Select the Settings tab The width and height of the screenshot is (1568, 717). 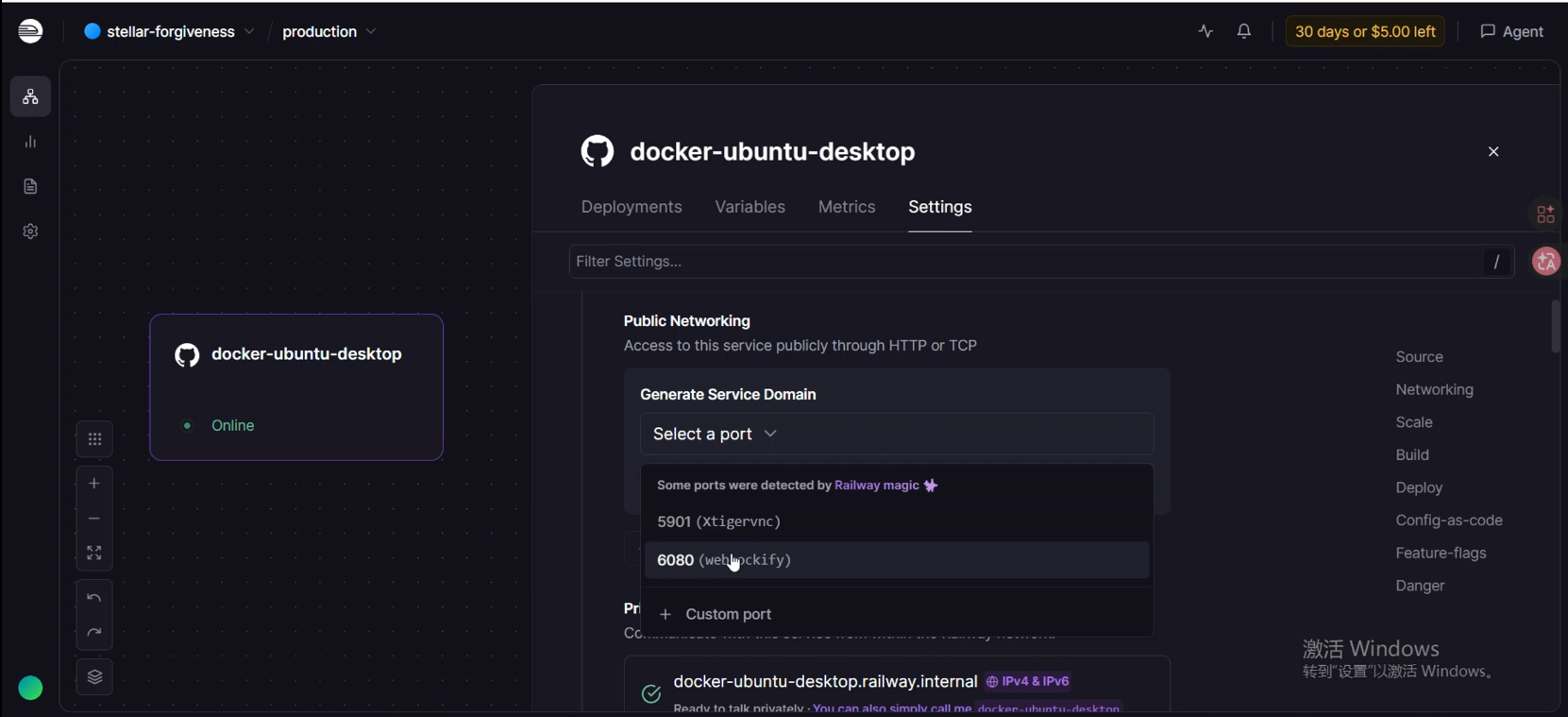(940, 207)
